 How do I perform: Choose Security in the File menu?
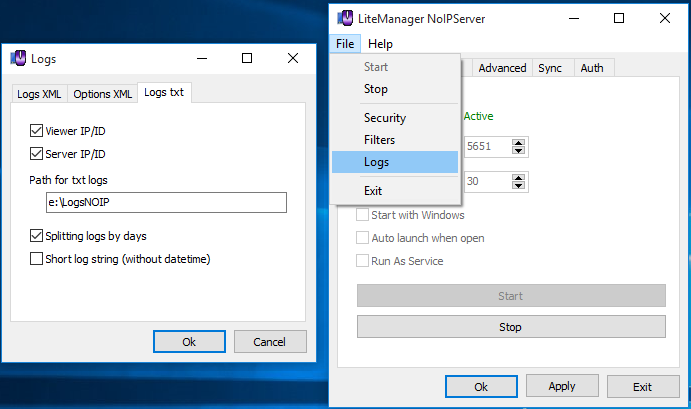(x=395, y=118)
